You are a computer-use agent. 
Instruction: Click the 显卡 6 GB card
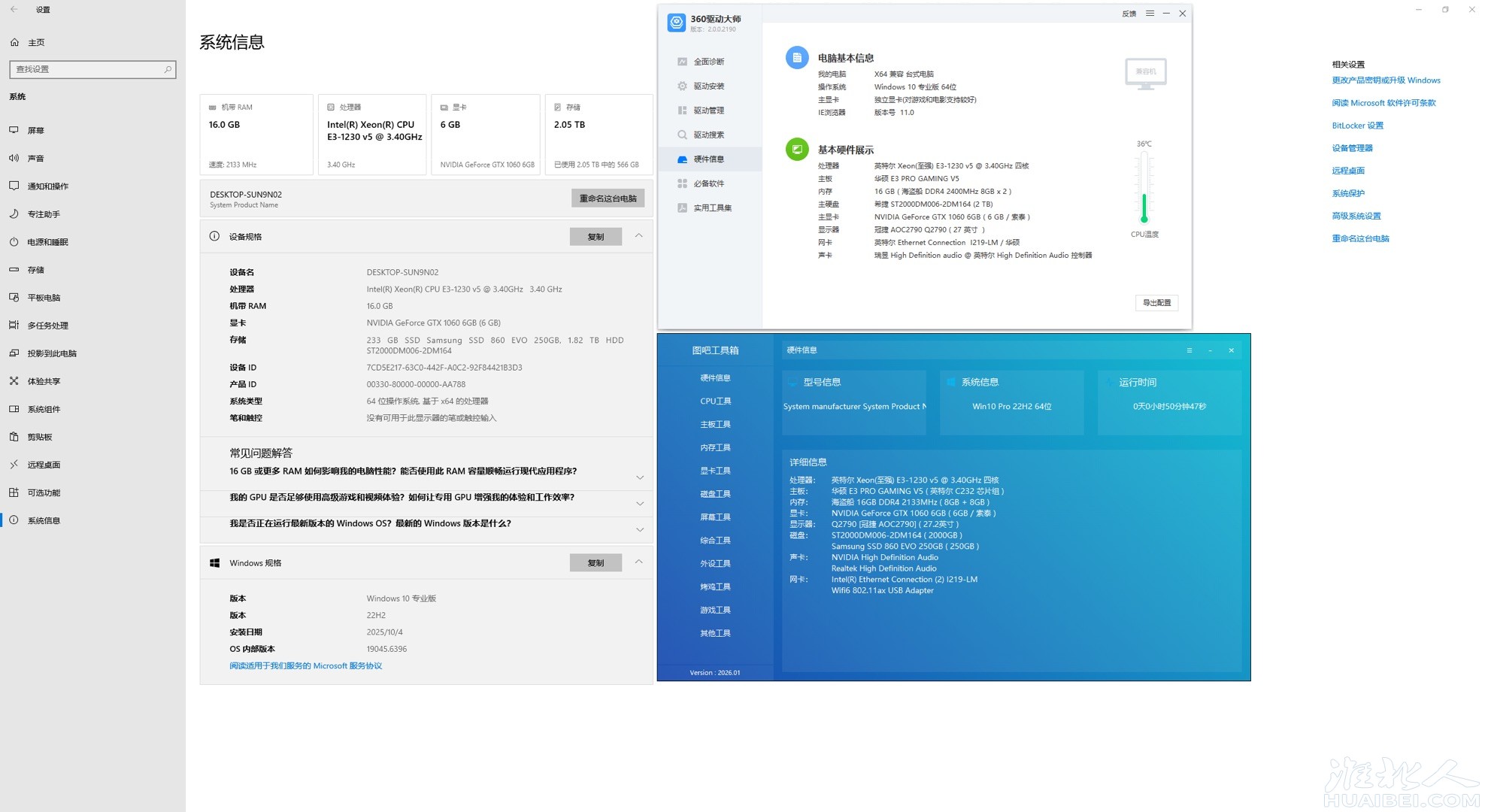tap(486, 135)
